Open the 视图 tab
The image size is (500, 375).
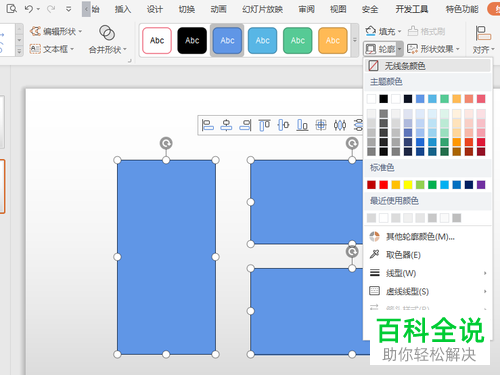[338, 9]
